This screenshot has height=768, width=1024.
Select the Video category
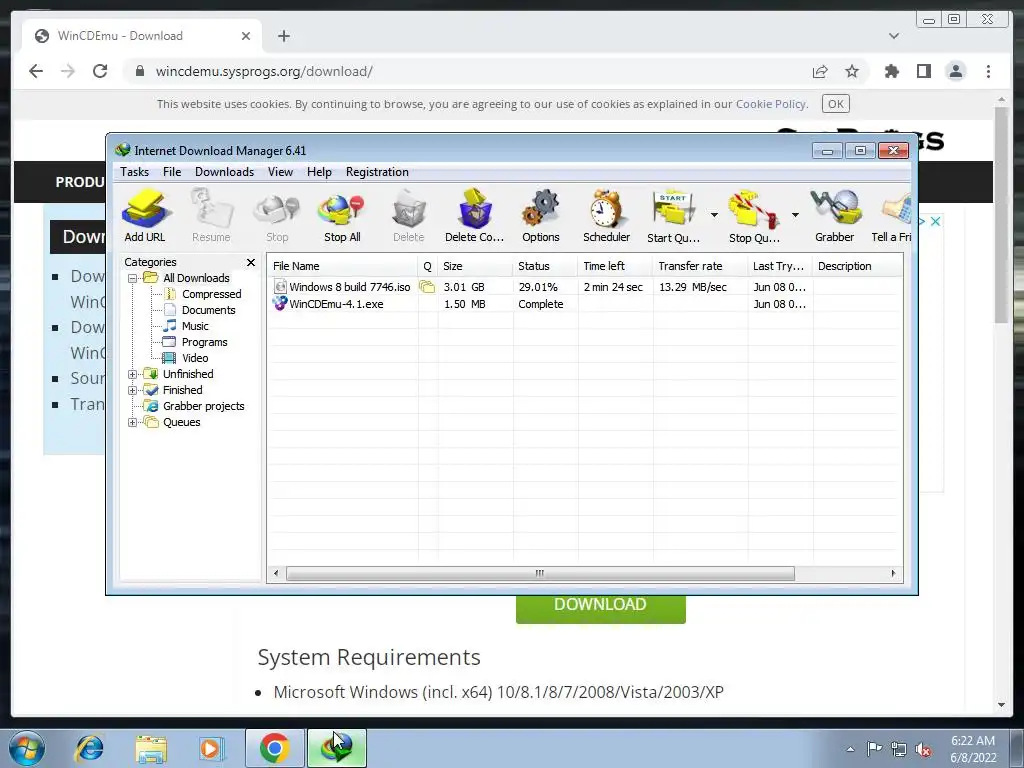[x=195, y=358]
